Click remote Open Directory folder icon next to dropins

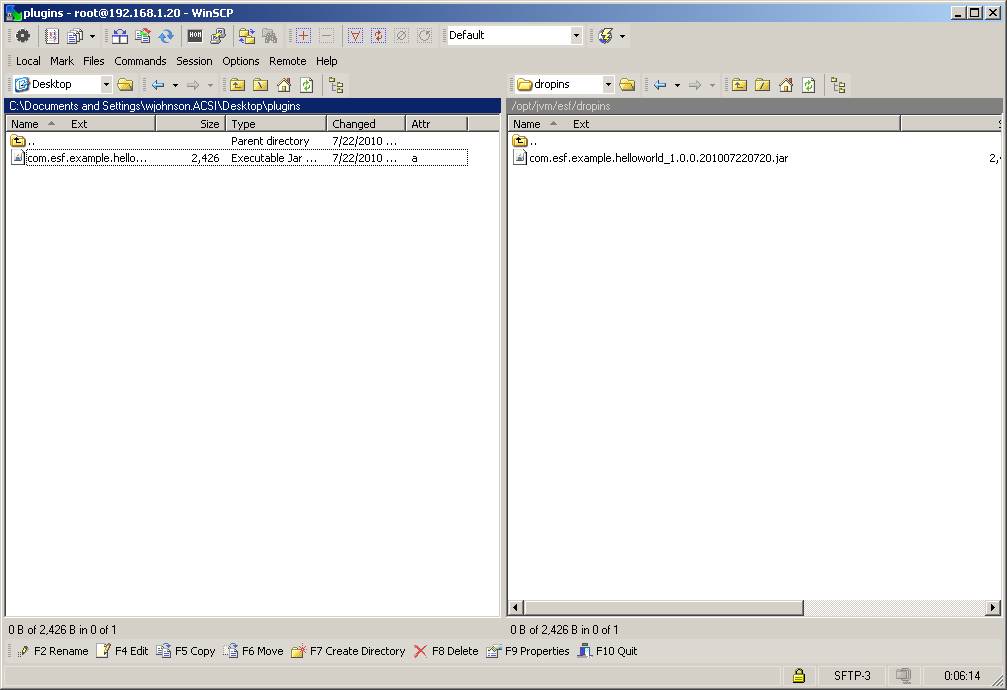pos(627,85)
